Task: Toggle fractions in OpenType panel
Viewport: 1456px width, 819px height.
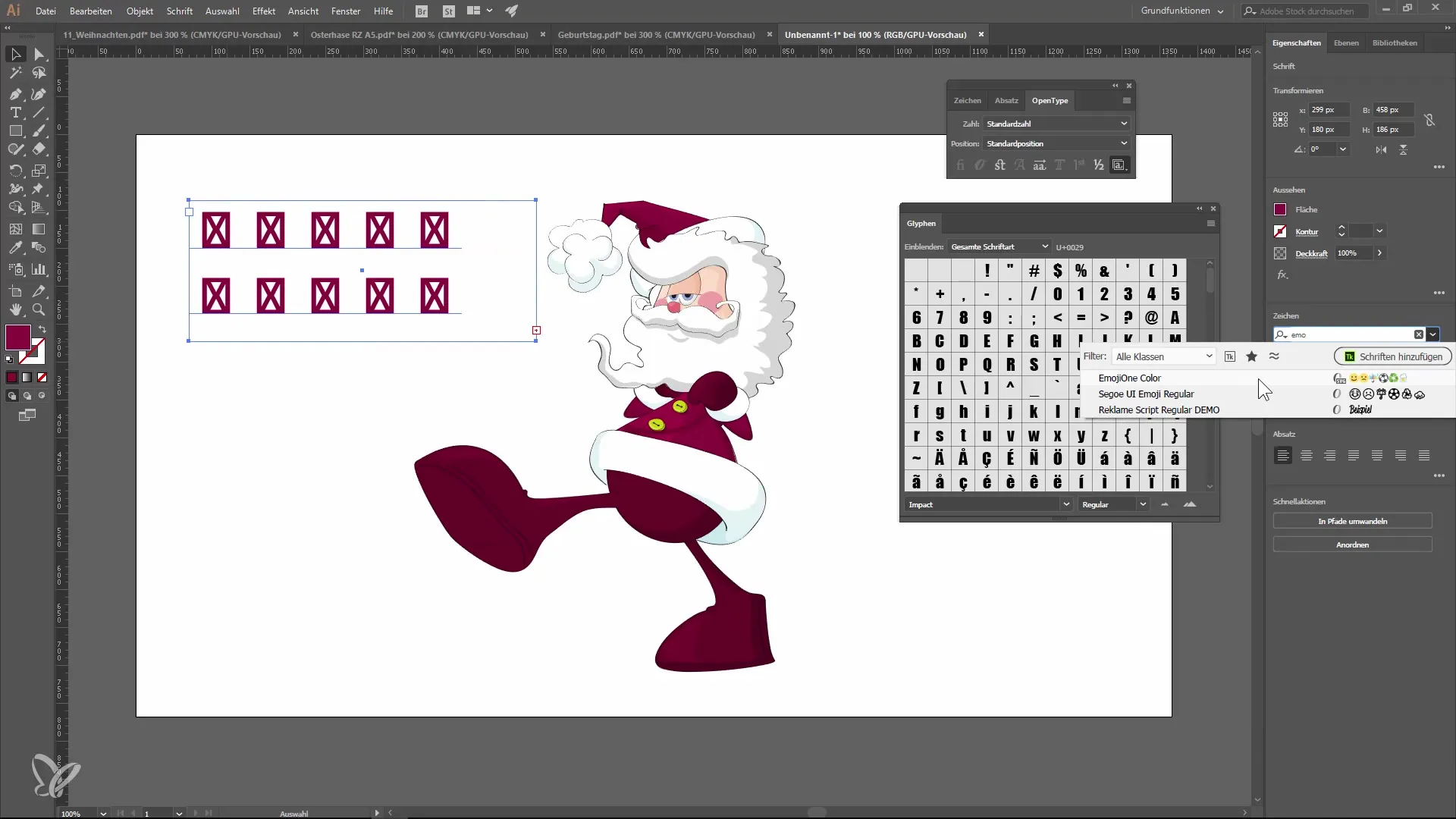Action: [1098, 165]
